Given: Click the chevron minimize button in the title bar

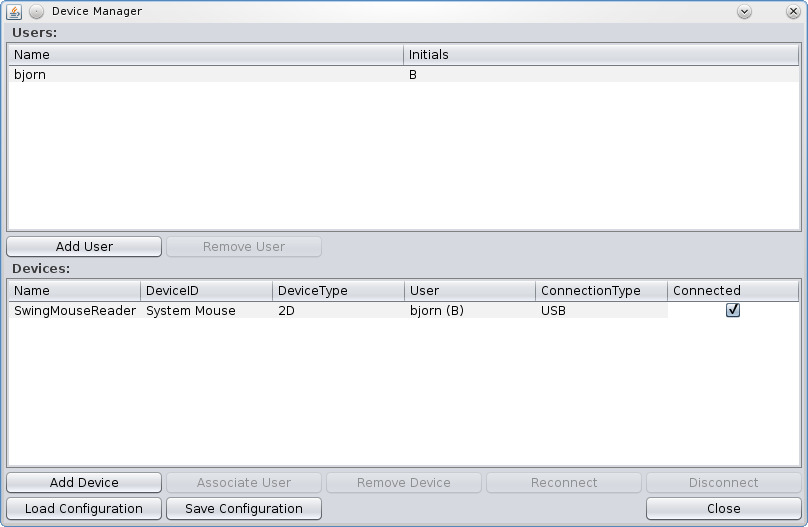Looking at the screenshot, I should (744, 12).
